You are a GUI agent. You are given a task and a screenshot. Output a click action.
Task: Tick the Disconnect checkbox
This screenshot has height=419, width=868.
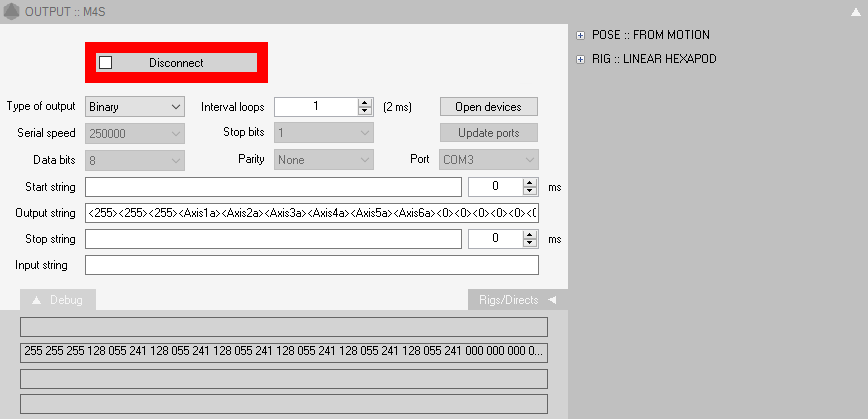click(x=105, y=63)
